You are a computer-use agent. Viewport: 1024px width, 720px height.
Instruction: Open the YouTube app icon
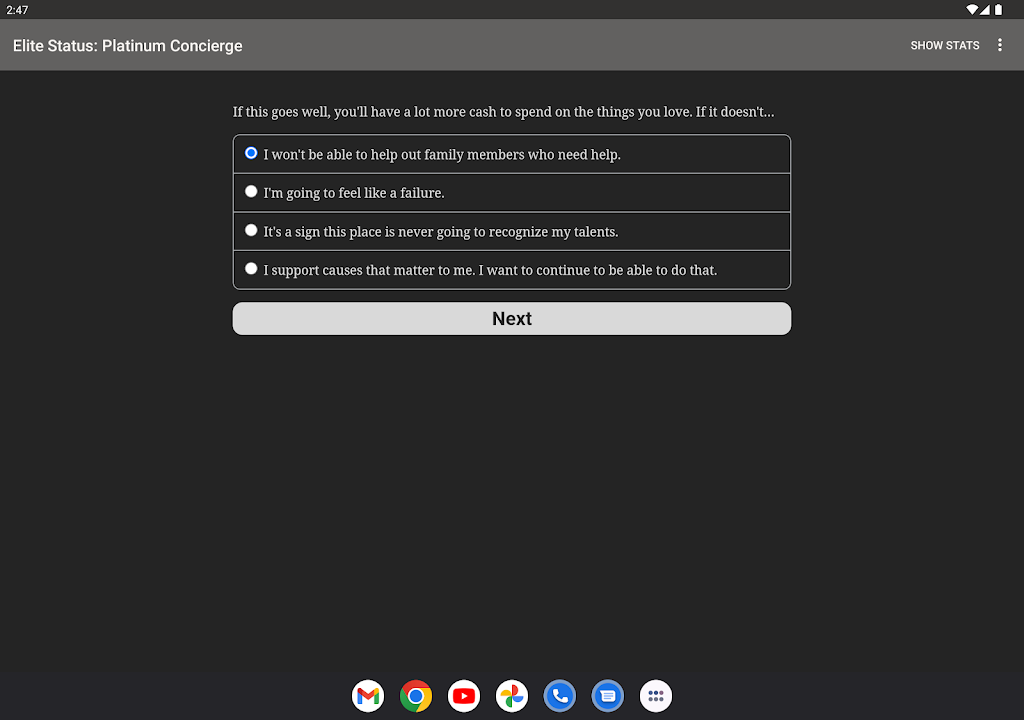(x=464, y=696)
